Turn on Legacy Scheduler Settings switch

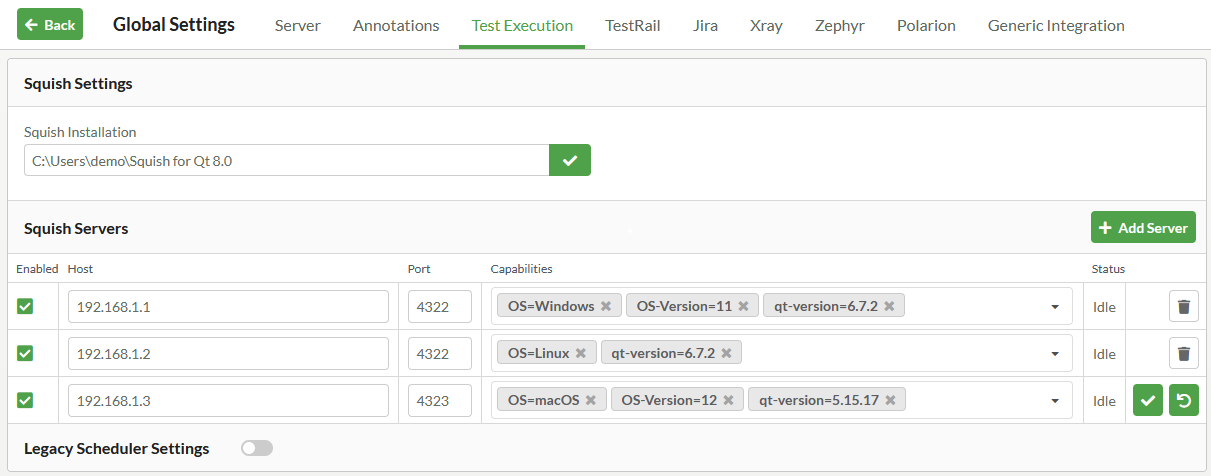click(257, 448)
